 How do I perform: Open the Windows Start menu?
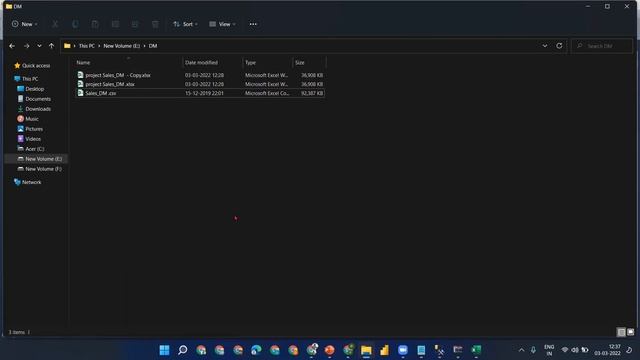point(164,350)
